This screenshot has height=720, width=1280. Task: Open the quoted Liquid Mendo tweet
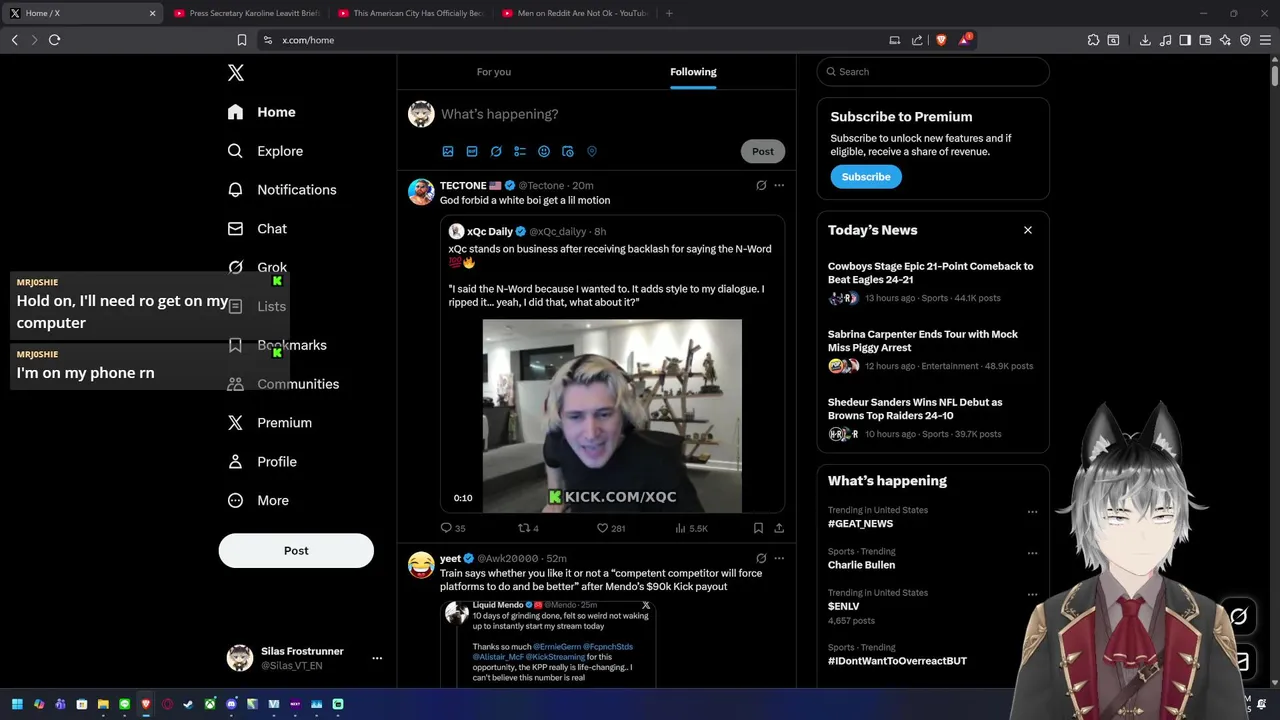549,643
